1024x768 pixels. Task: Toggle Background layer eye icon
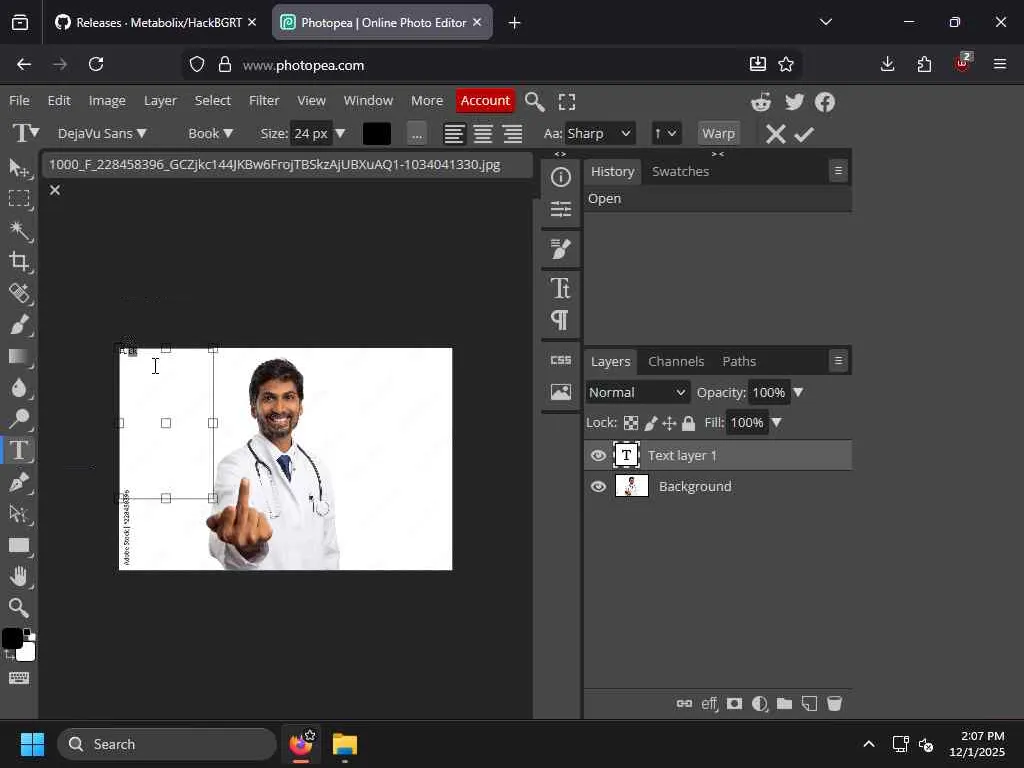coord(598,487)
